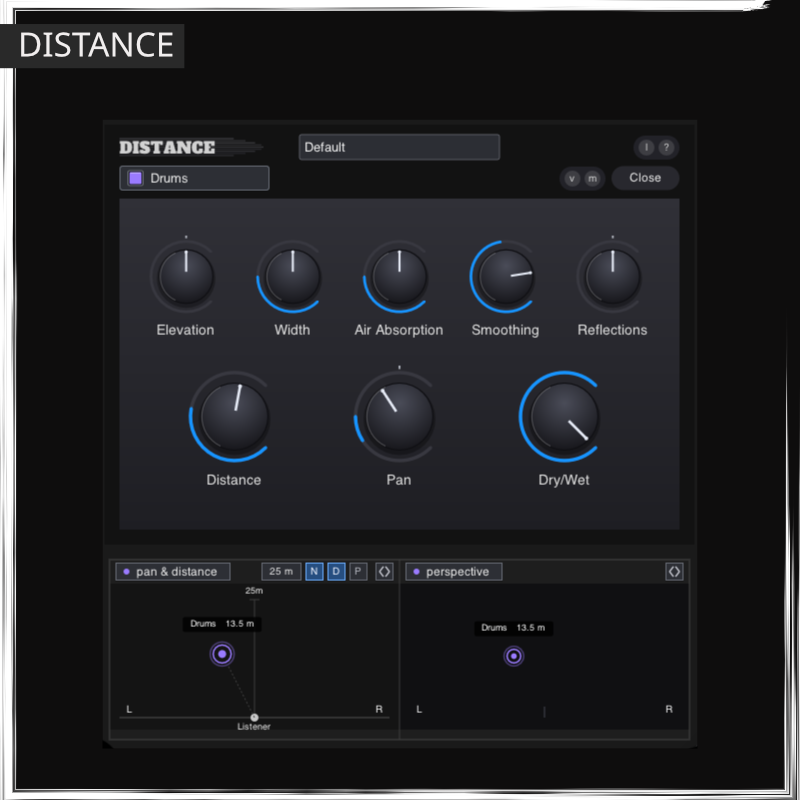Click the Air Absorption label text
Image resolution: width=800 pixels, height=800 pixels.
click(x=399, y=330)
